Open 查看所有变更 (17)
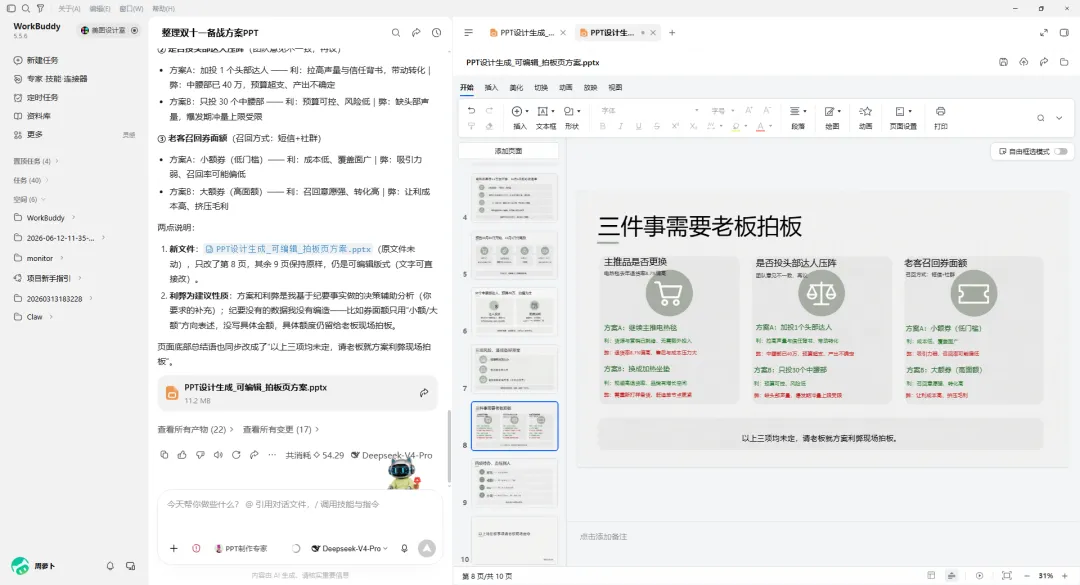1080x585 pixels. click(x=280, y=429)
